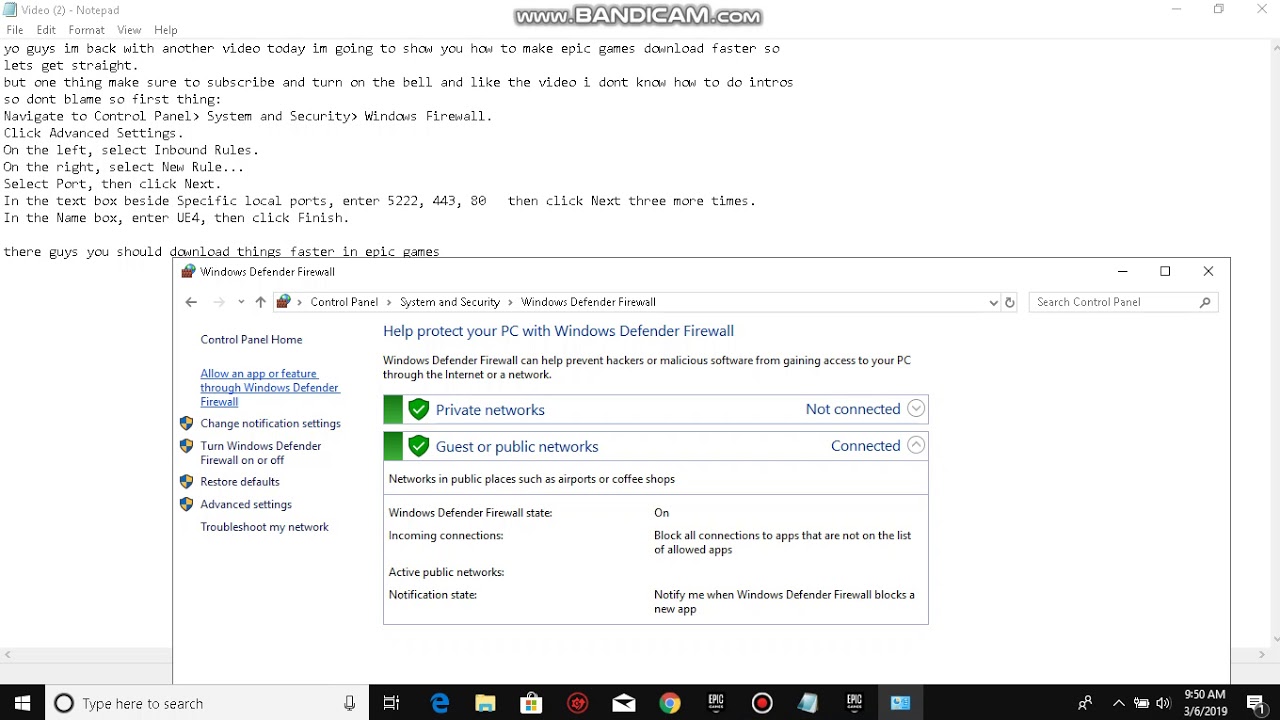Open the Mail app from taskbar
Viewport: 1280px width, 720px height.
coord(624,703)
